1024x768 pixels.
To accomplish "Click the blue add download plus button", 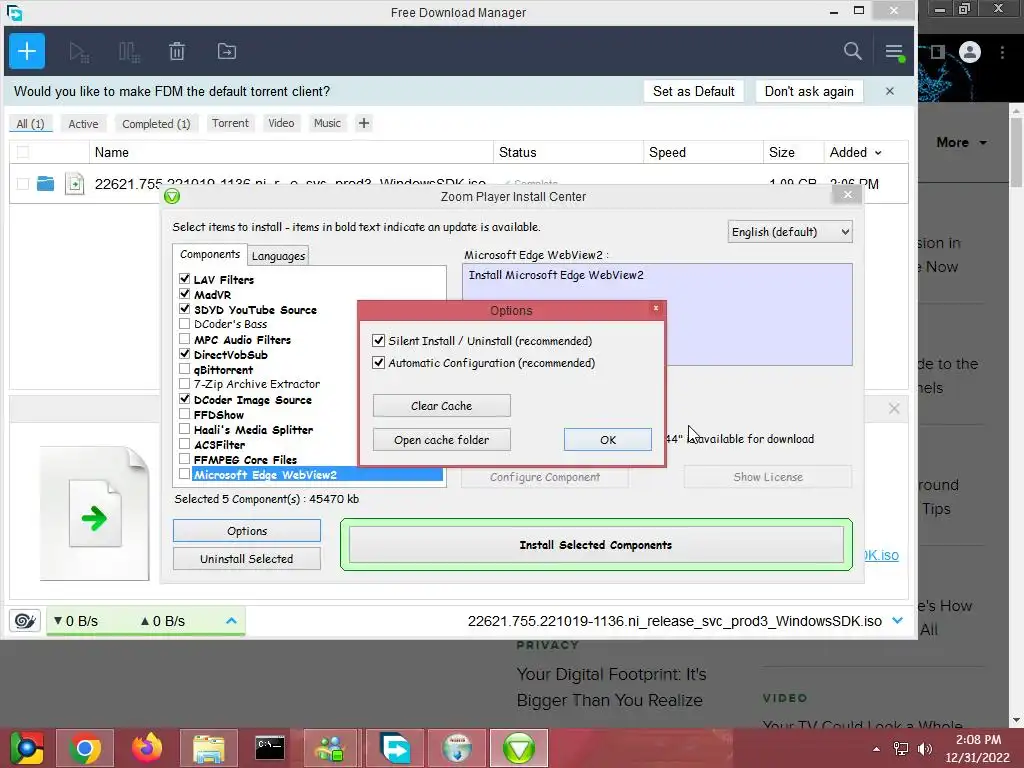I will [x=27, y=51].
